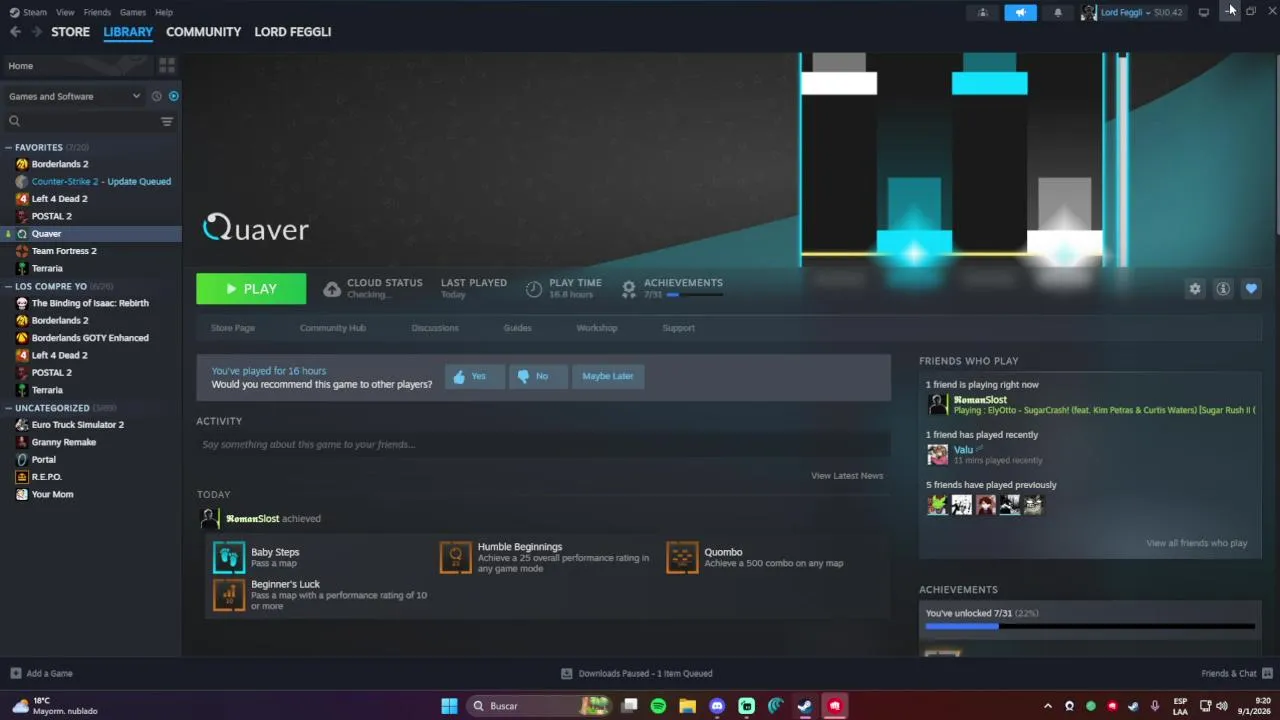Click the Quombo achievement icon
This screenshot has width=1280, height=720.
coord(682,557)
